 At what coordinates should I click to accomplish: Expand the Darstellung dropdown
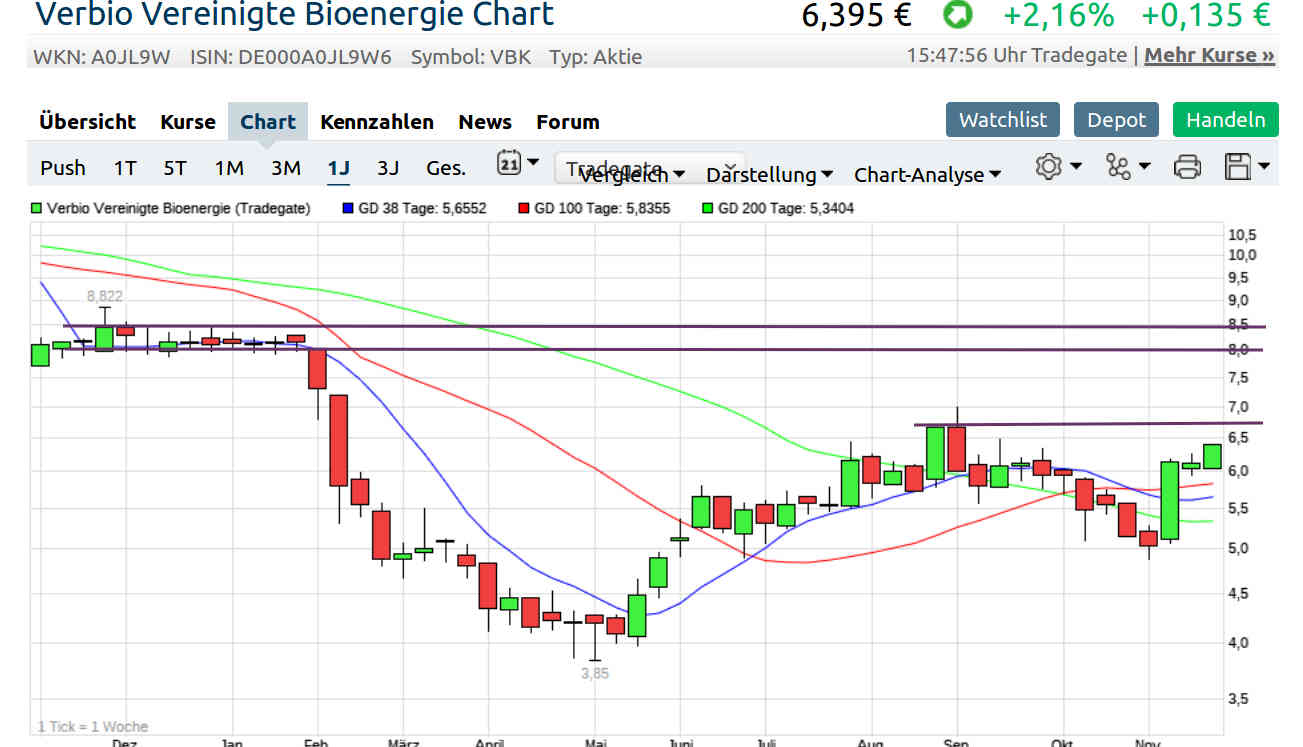(769, 175)
